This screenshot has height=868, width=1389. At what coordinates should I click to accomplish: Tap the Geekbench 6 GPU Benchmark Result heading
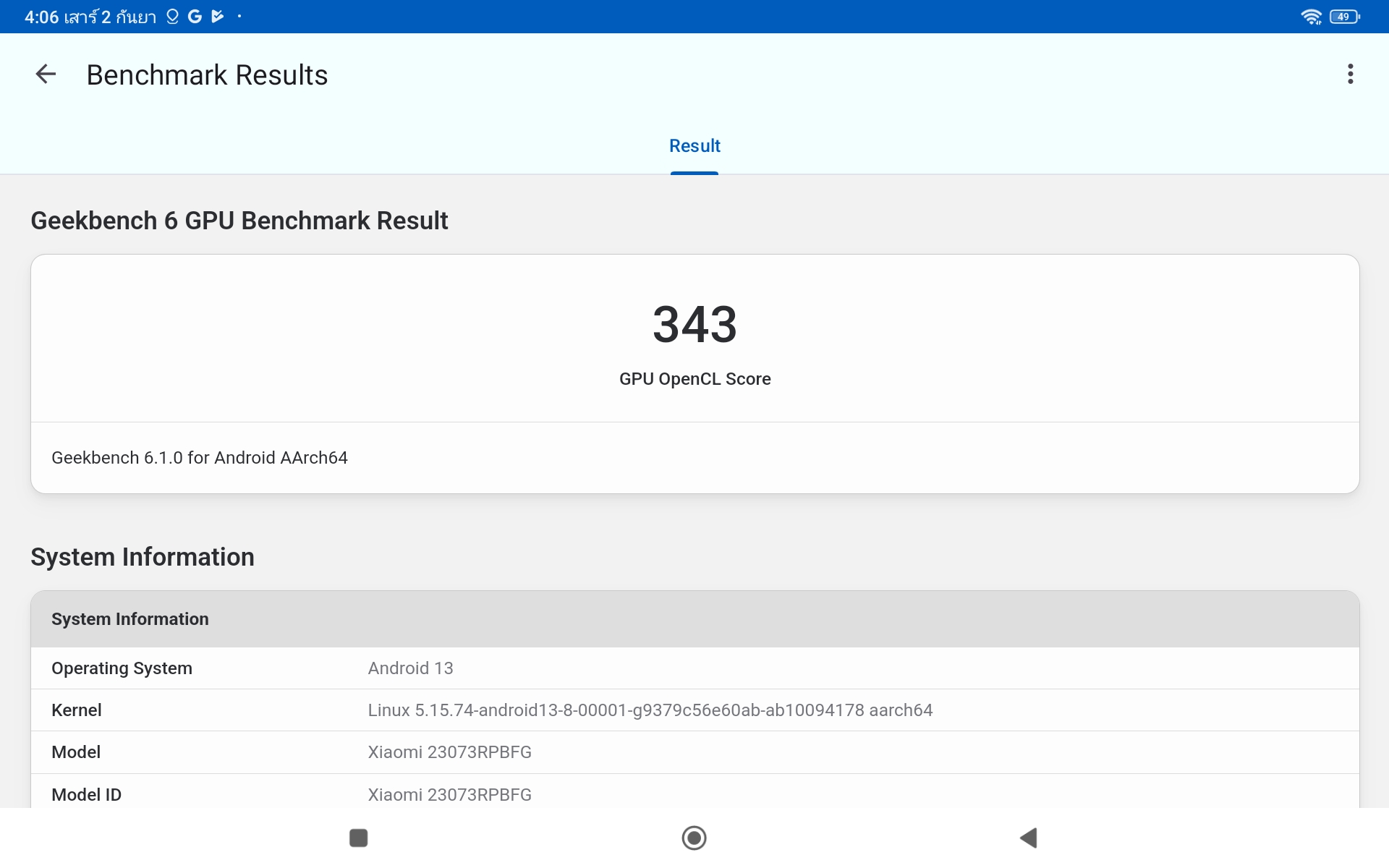tap(239, 221)
